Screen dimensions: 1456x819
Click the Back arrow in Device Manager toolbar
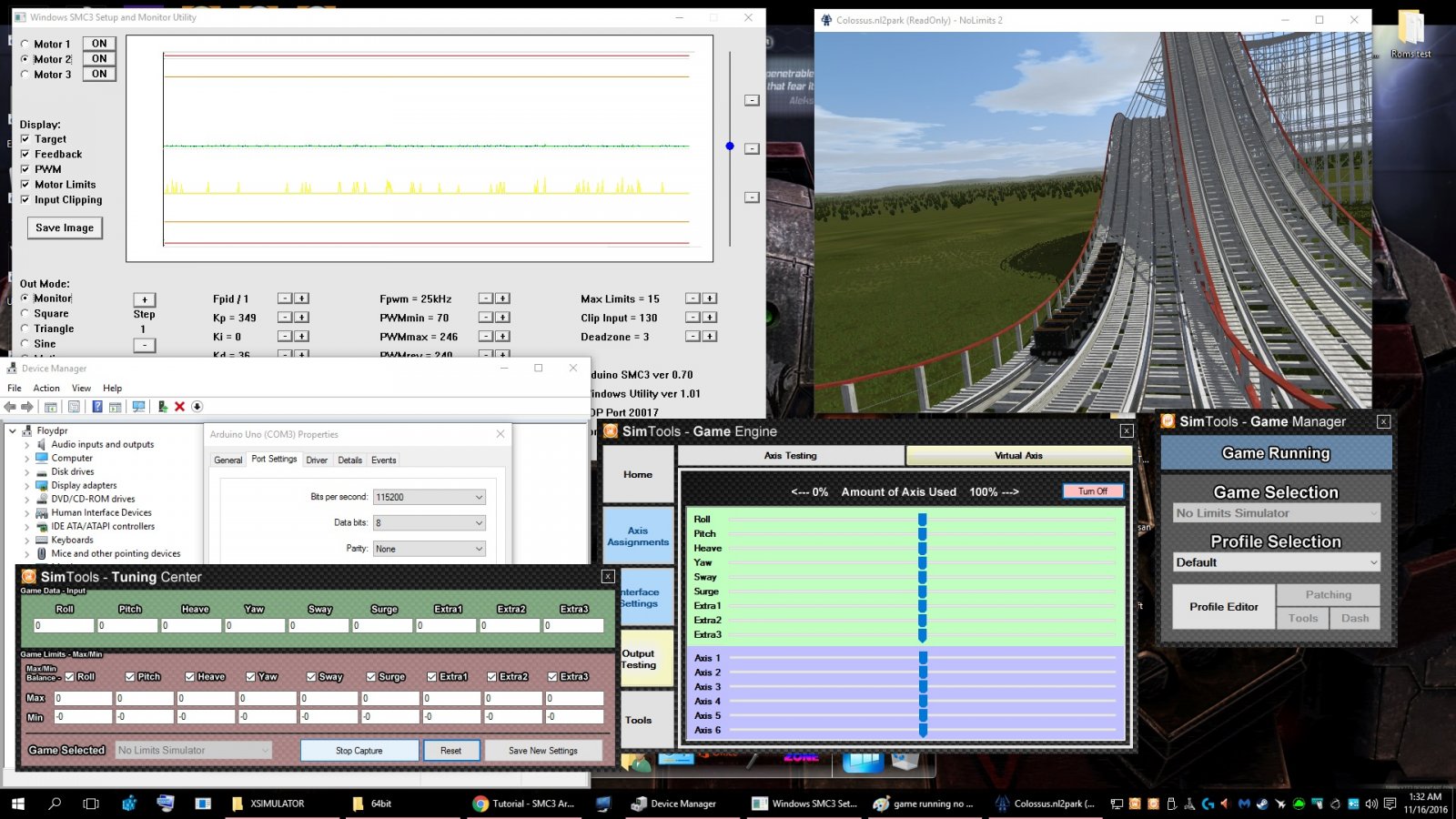pos(10,407)
